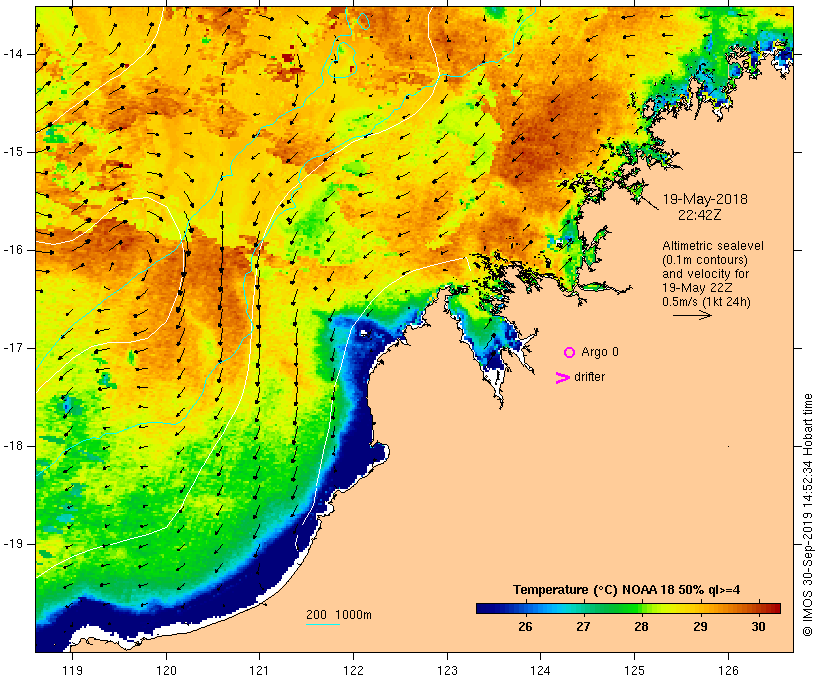This screenshot has height=680, width=820.
Task: Click the 0.5m/s velocity scale arrow
Action: (692, 315)
